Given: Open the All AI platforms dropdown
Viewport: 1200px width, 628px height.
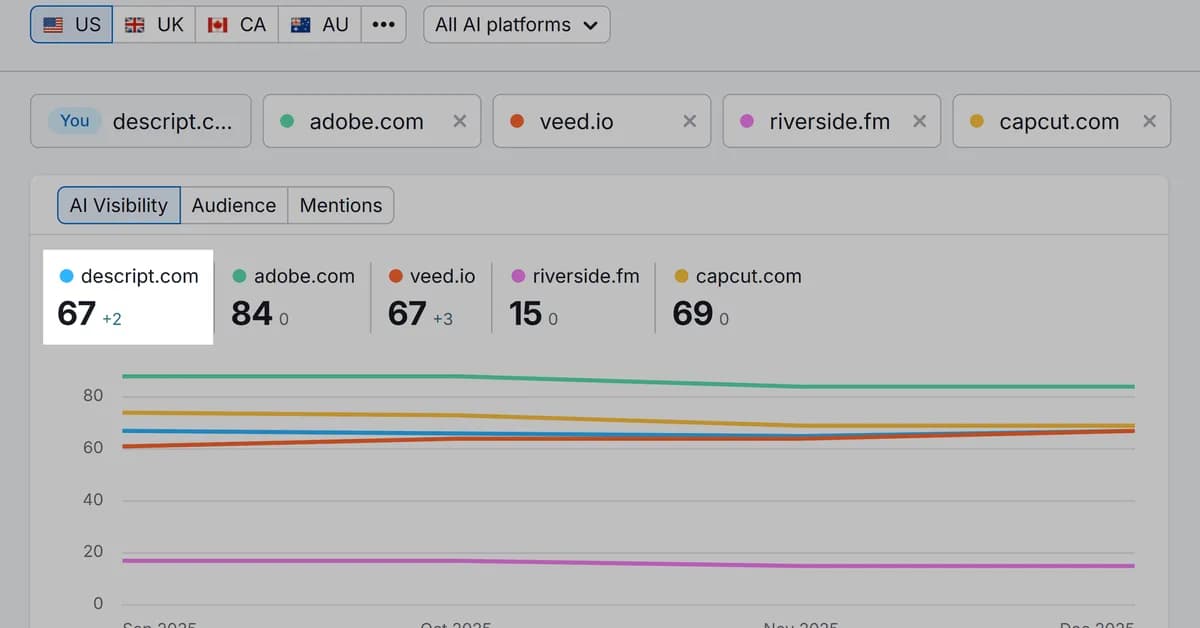Looking at the screenshot, I should tap(517, 25).
